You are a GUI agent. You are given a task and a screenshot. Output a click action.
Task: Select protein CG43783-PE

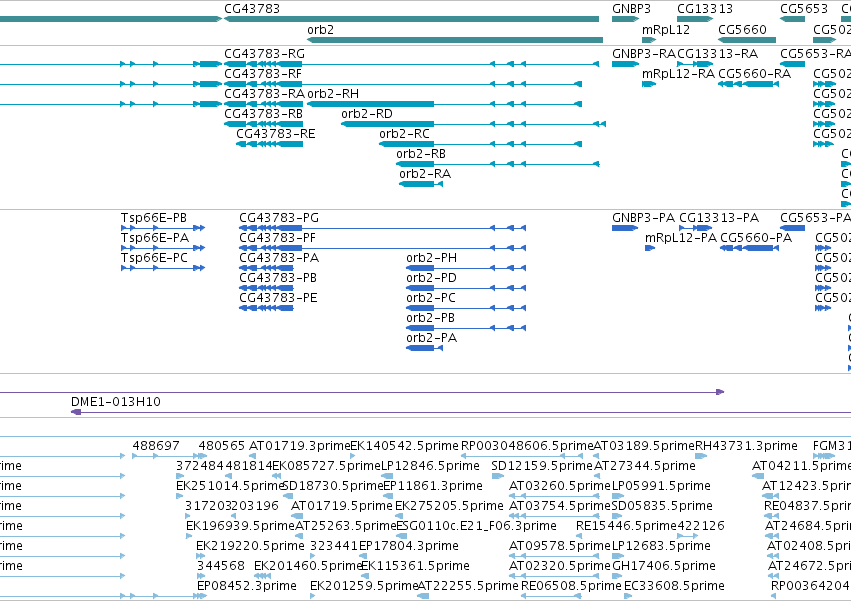pyautogui.click(x=278, y=298)
